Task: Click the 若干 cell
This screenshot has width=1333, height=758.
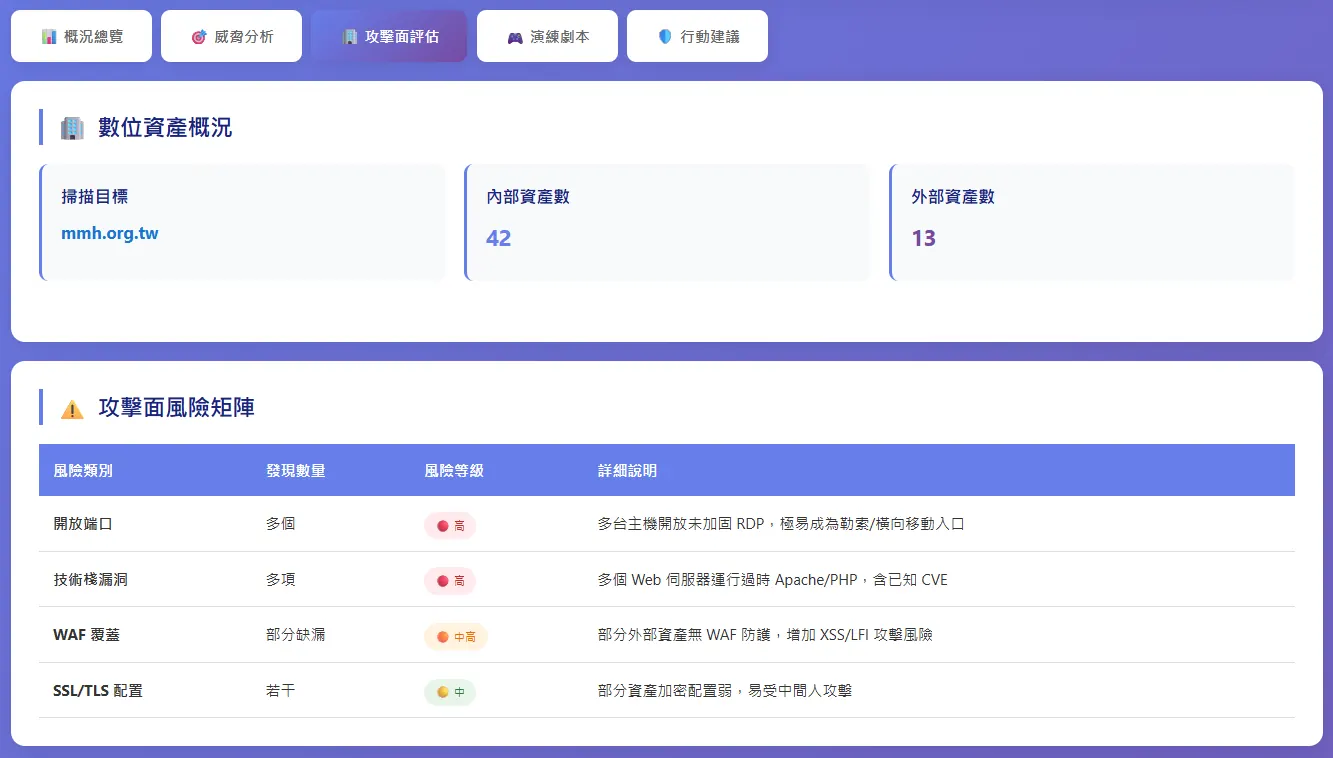Action: click(x=280, y=690)
